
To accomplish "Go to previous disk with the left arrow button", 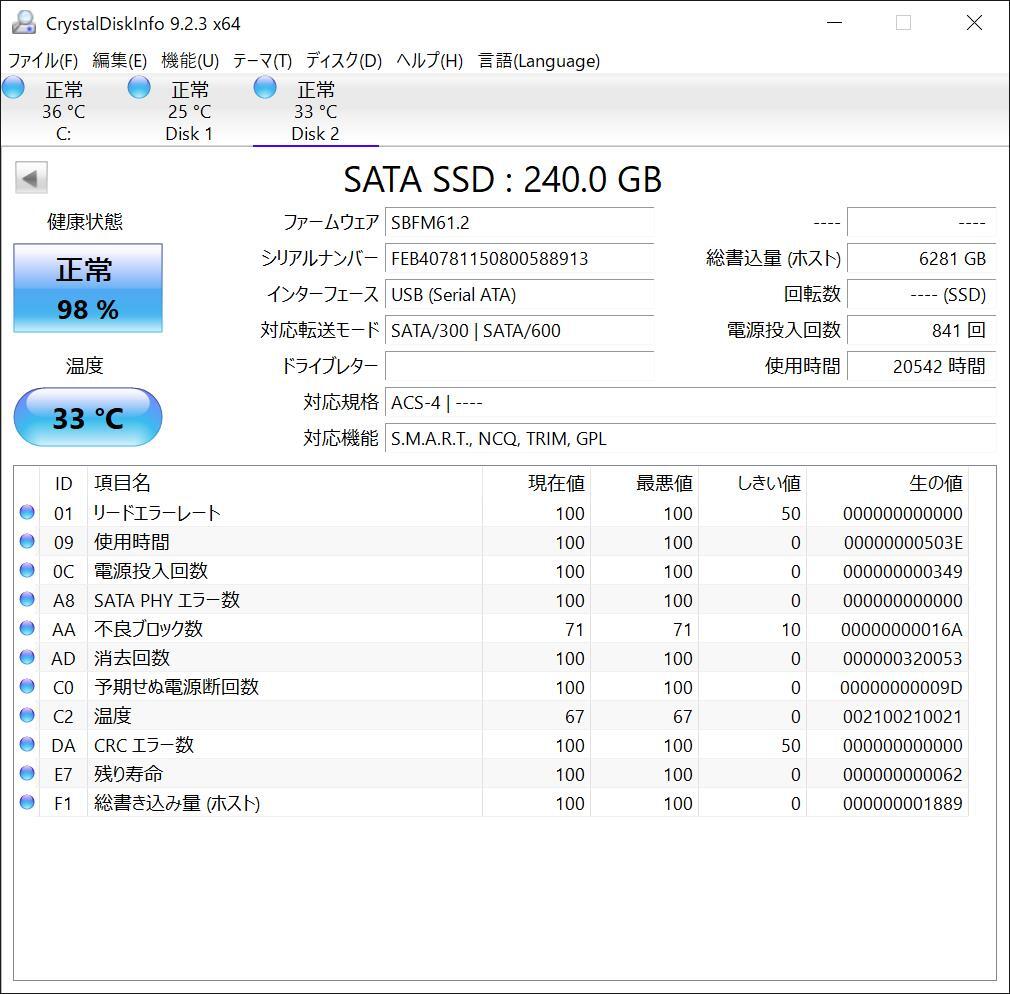I will click(31, 178).
